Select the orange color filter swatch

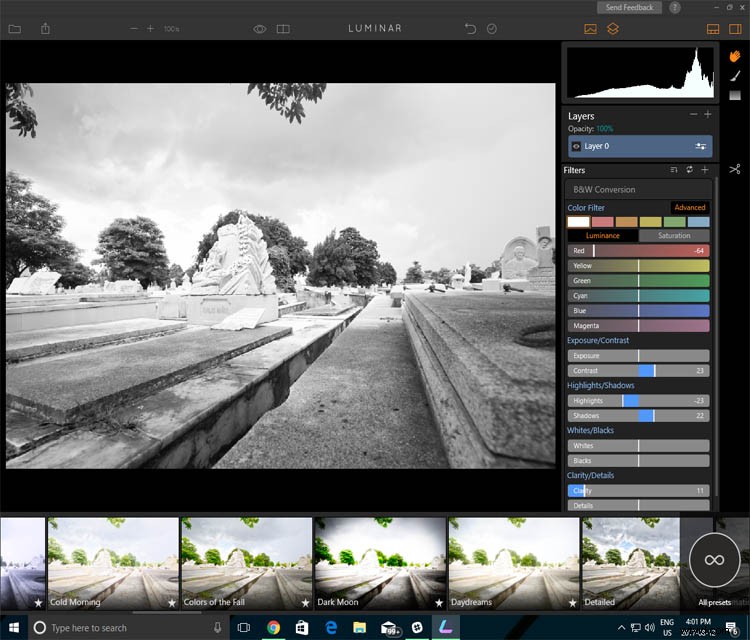[x=626, y=222]
